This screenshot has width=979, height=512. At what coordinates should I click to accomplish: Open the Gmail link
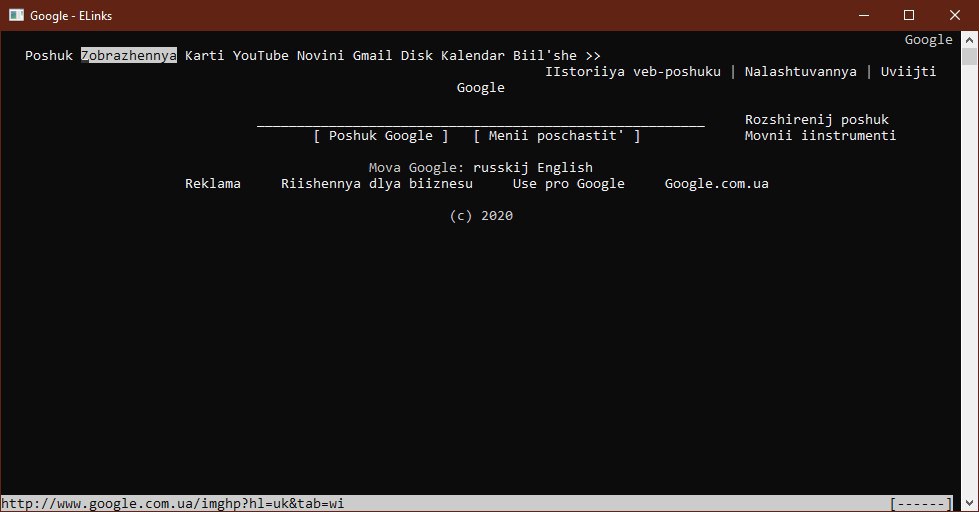click(372, 56)
